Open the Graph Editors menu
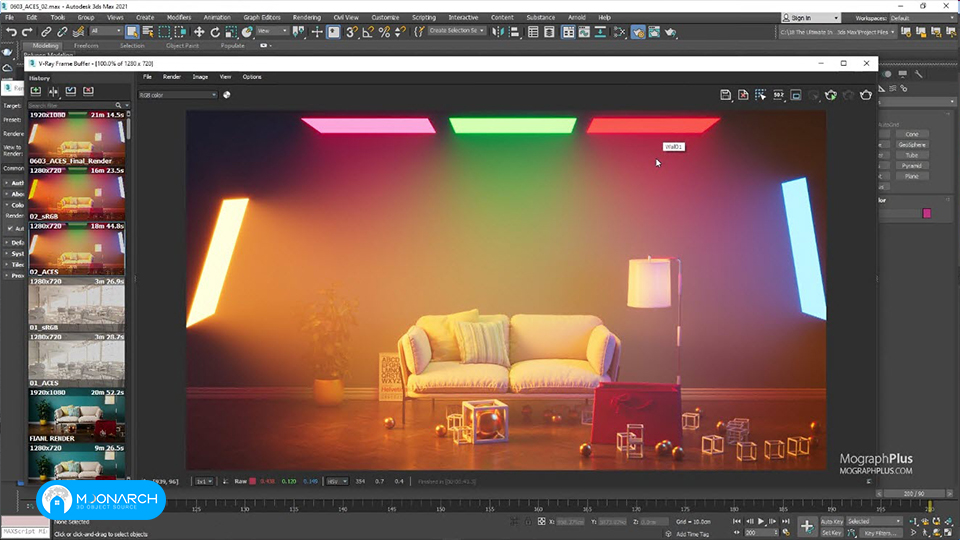This screenshot has width=960, height=540. [261, 18]
